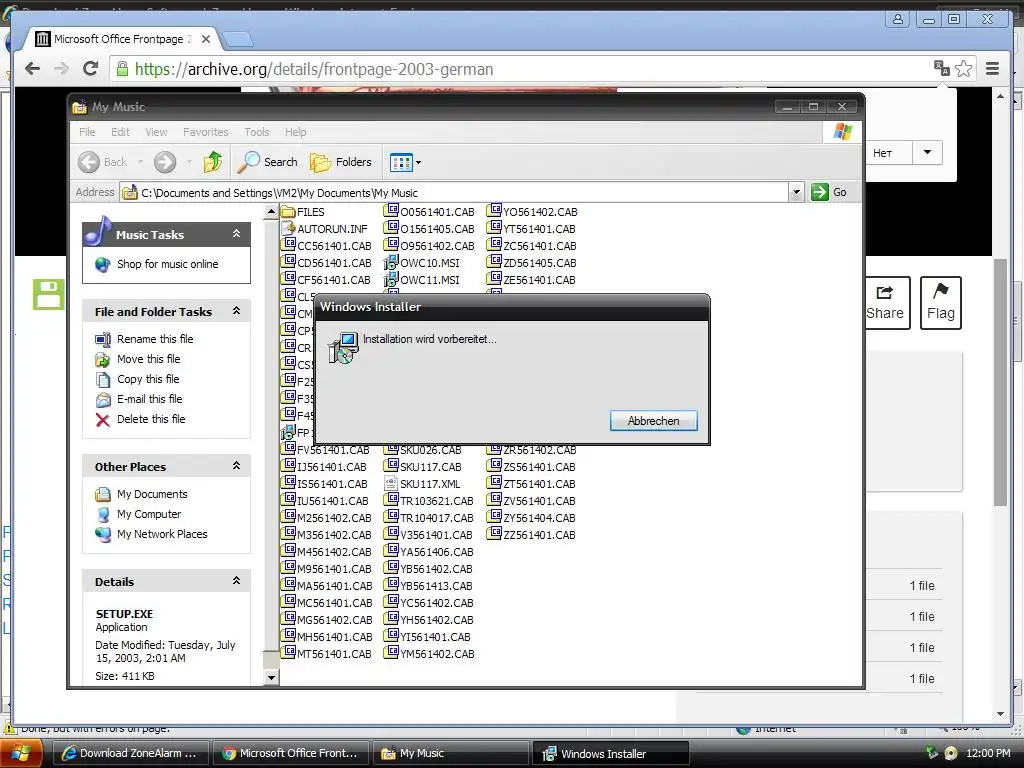Select MT561401.CAB file icon
1024x768 pixels.
[x=288, y=652]
